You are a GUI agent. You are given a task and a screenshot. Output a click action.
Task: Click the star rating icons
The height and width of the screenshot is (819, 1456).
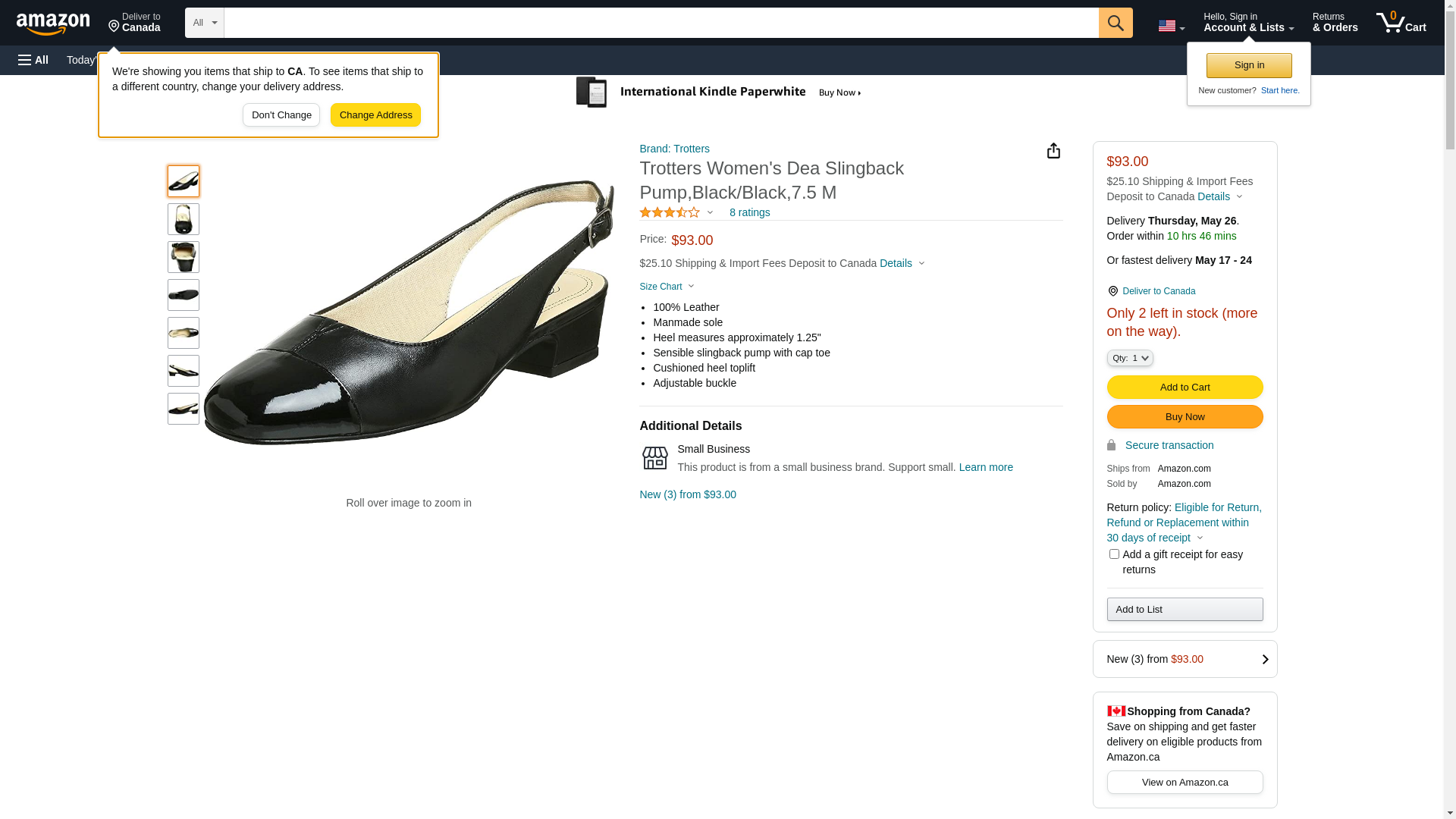pos(670,213)
